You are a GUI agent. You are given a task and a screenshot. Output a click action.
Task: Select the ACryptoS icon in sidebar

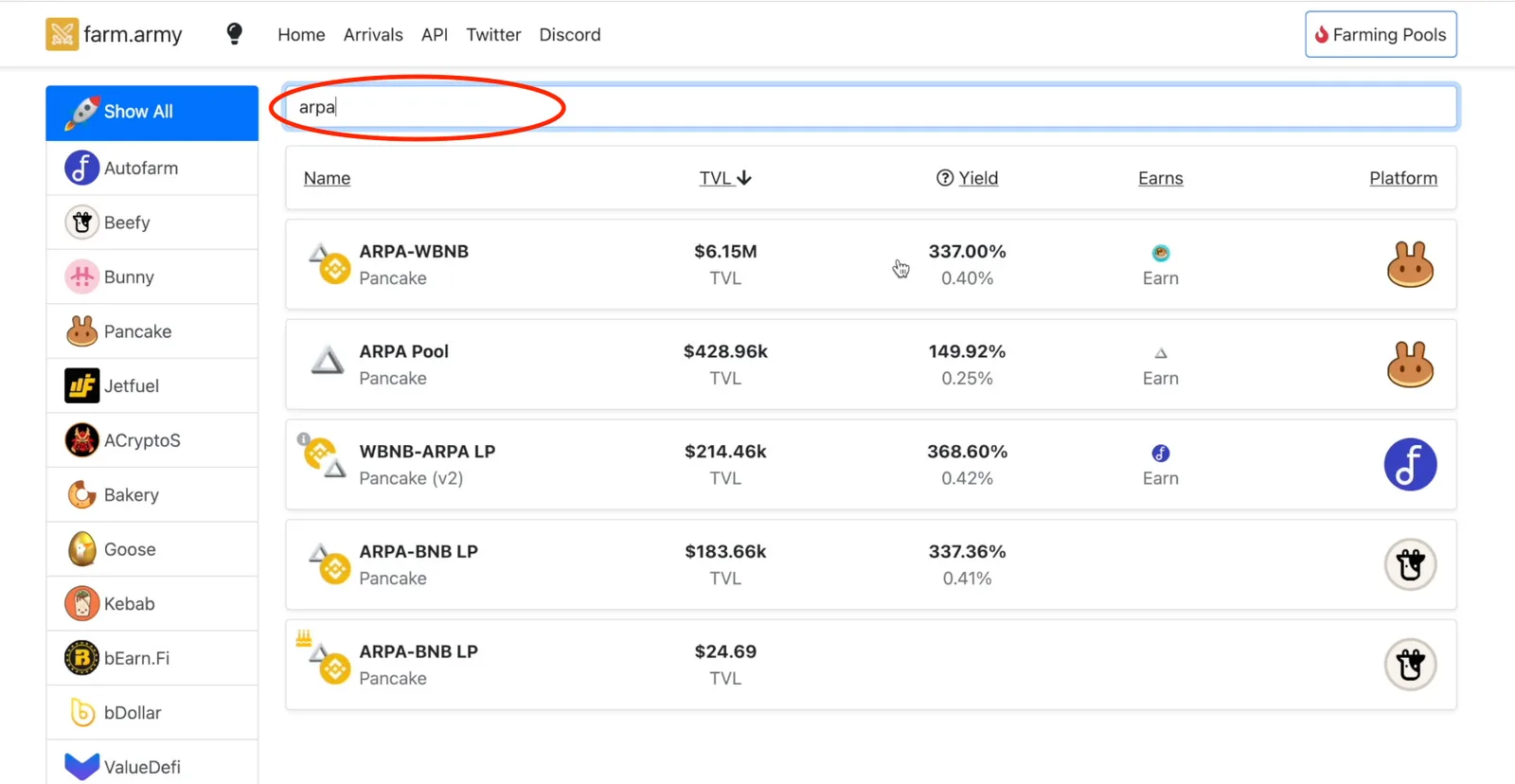pyautogui.click(x=81, y=440)
